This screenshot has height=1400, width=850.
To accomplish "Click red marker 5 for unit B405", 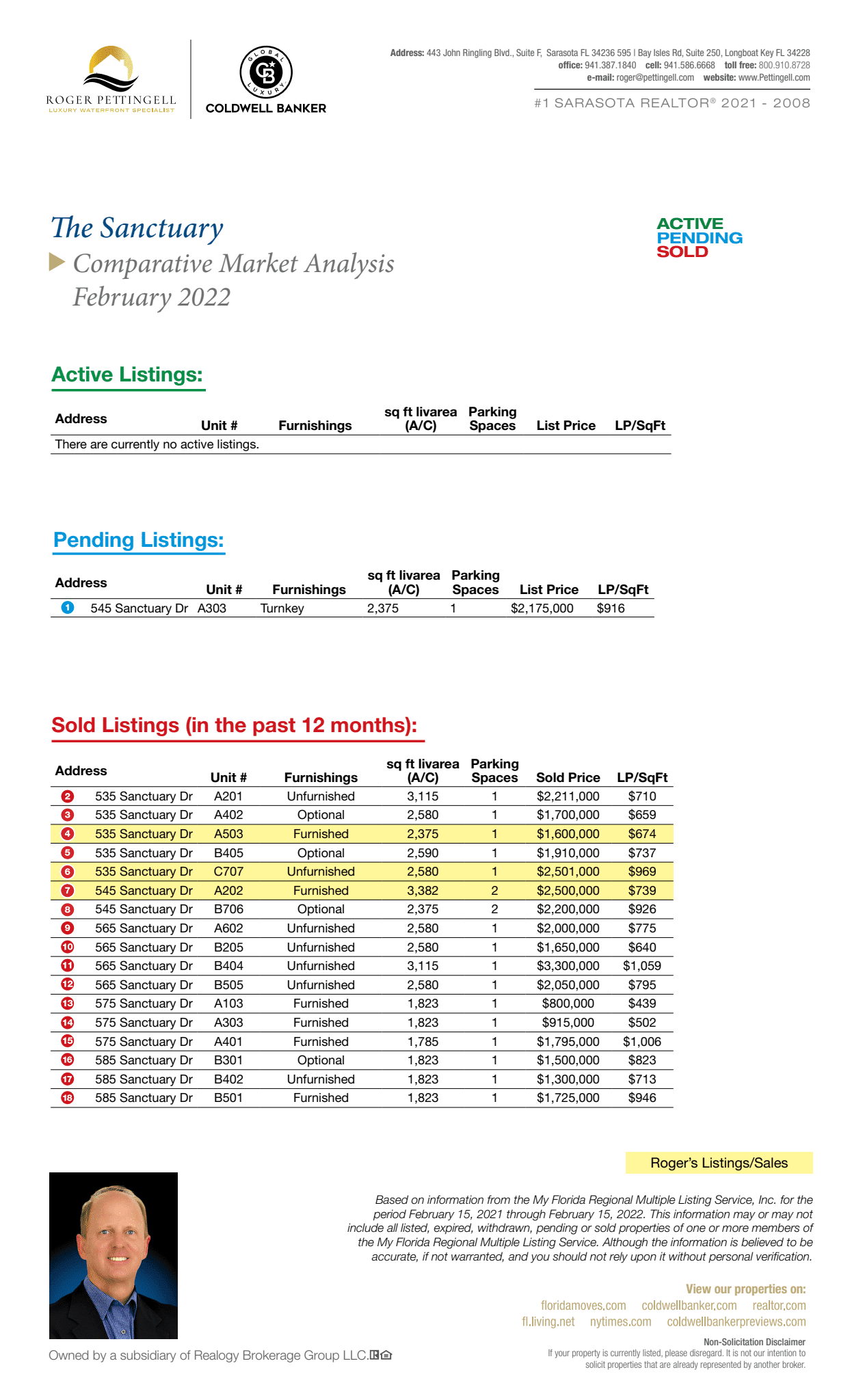I will tap(67, 852).
